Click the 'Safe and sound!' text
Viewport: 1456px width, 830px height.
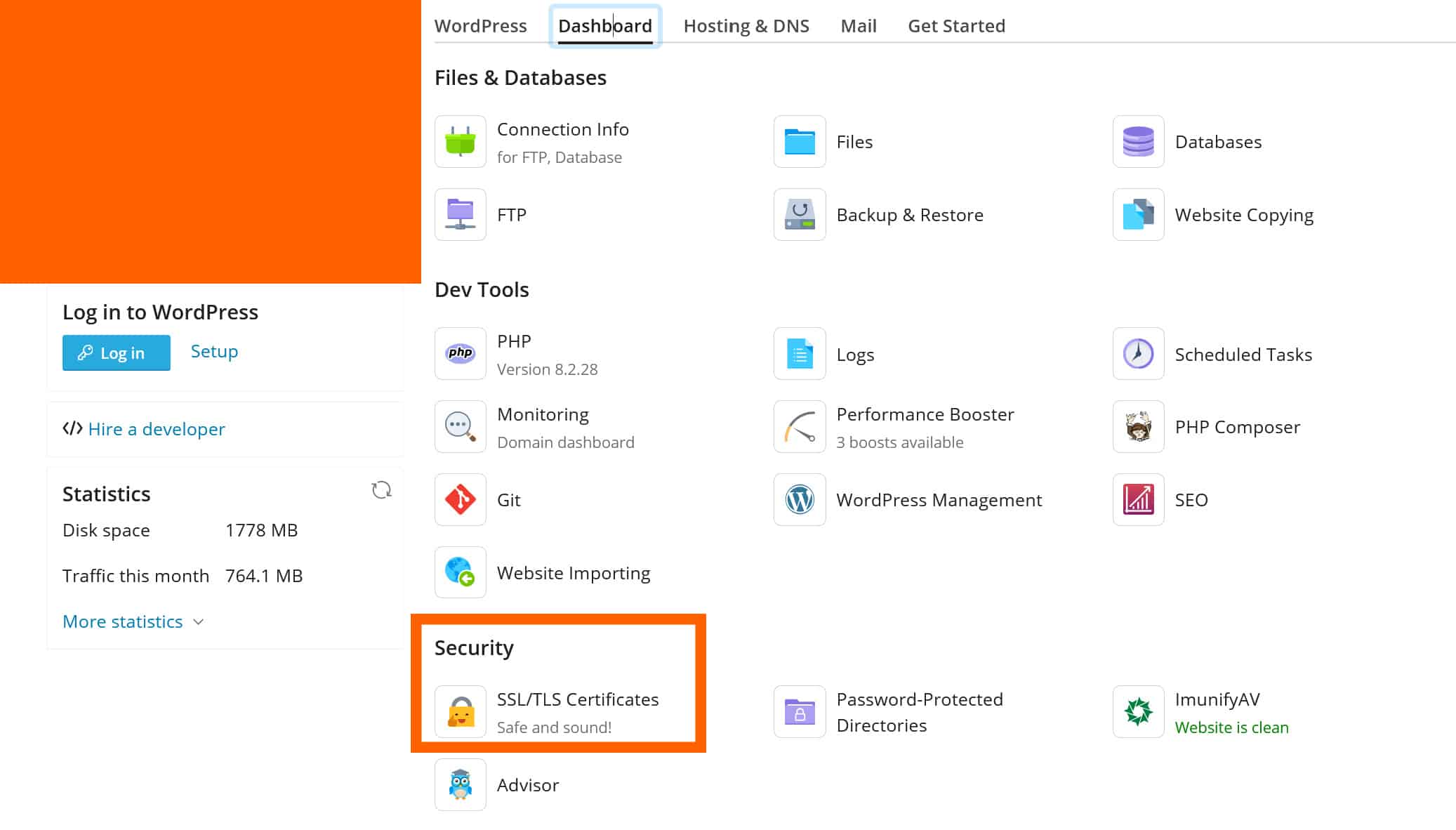coord(555,727)
